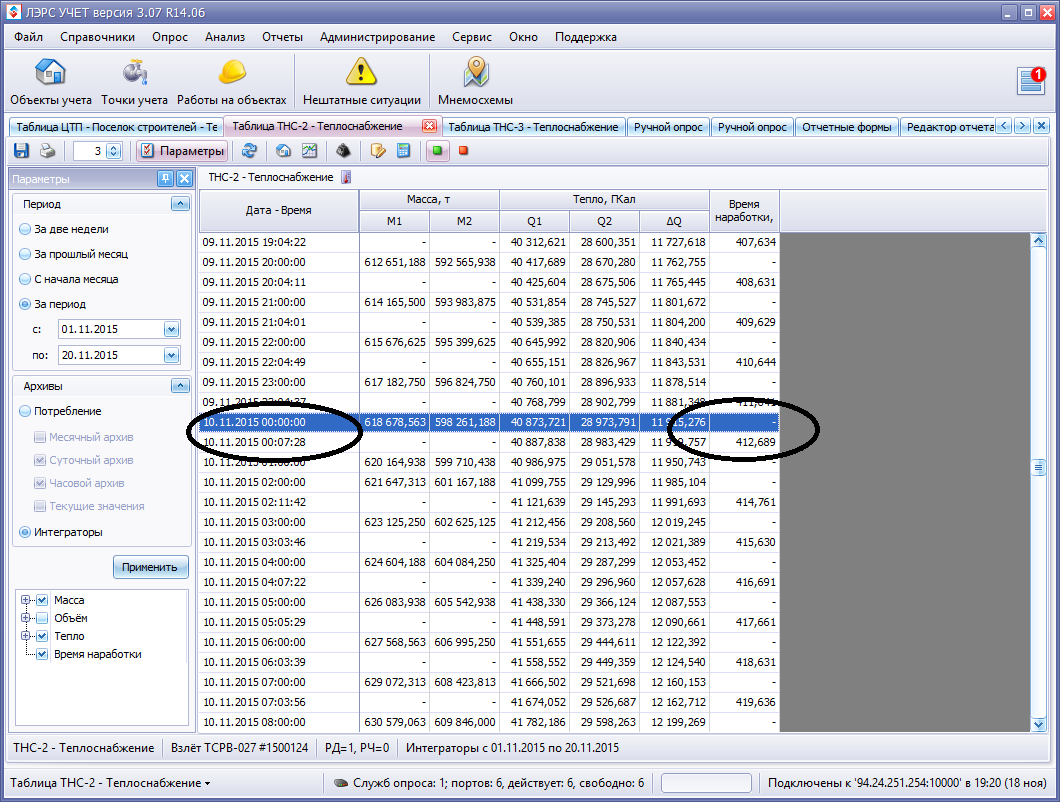
Task: Open the calculator icon in toolbar
Action: coord(404,151)
